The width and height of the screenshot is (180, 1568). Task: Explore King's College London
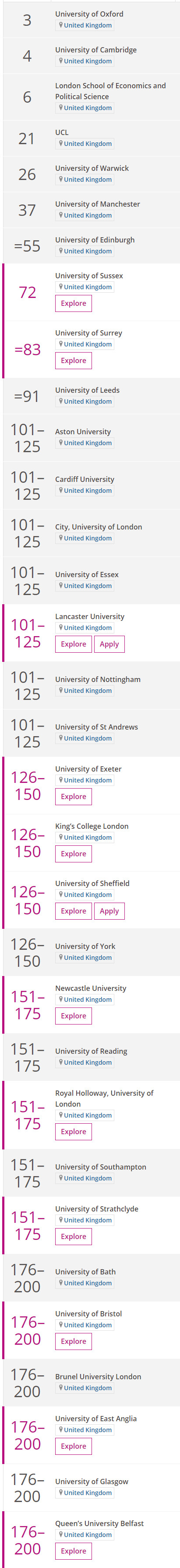[73, 853]
